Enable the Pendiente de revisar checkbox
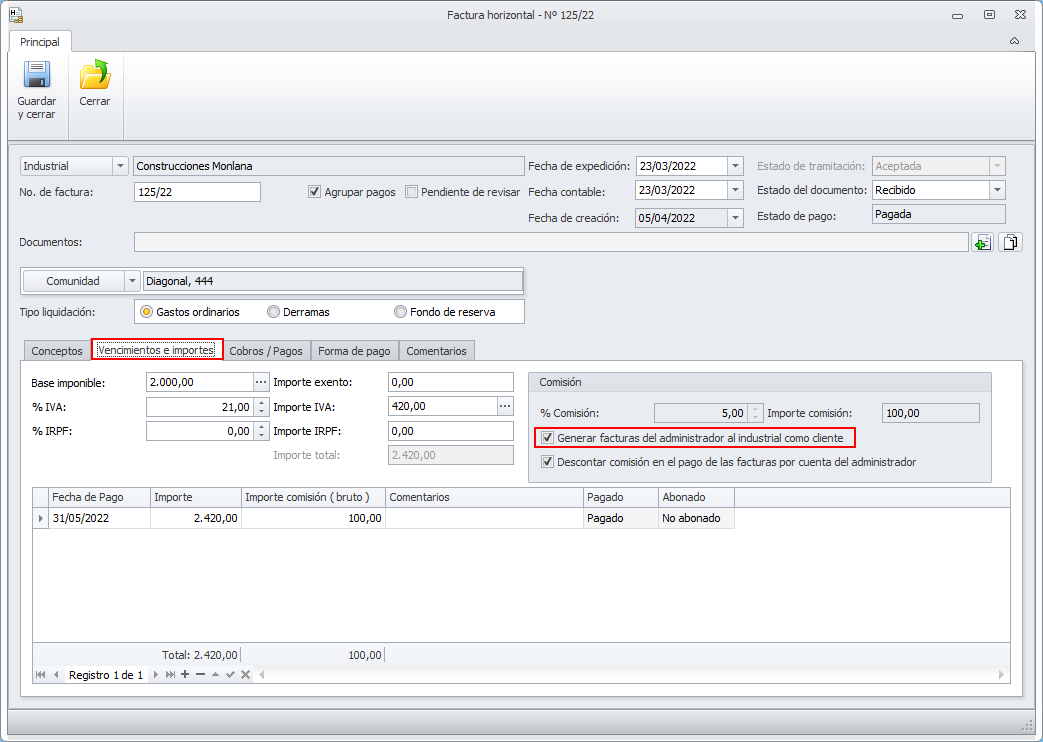This screenshot has width=1043, height=742. coord(412,192)
